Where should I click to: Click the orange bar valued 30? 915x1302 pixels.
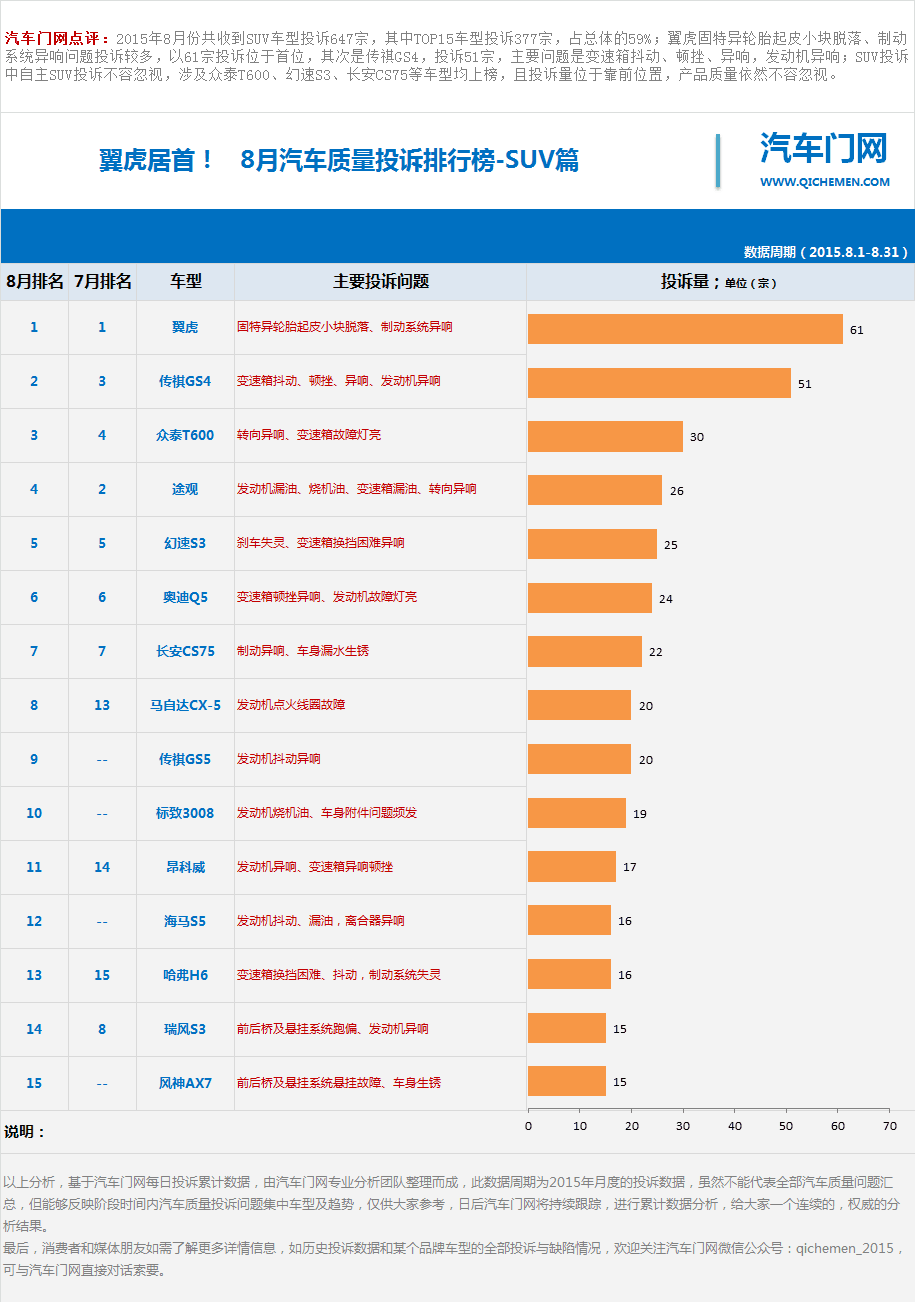[x=605, y=437]
